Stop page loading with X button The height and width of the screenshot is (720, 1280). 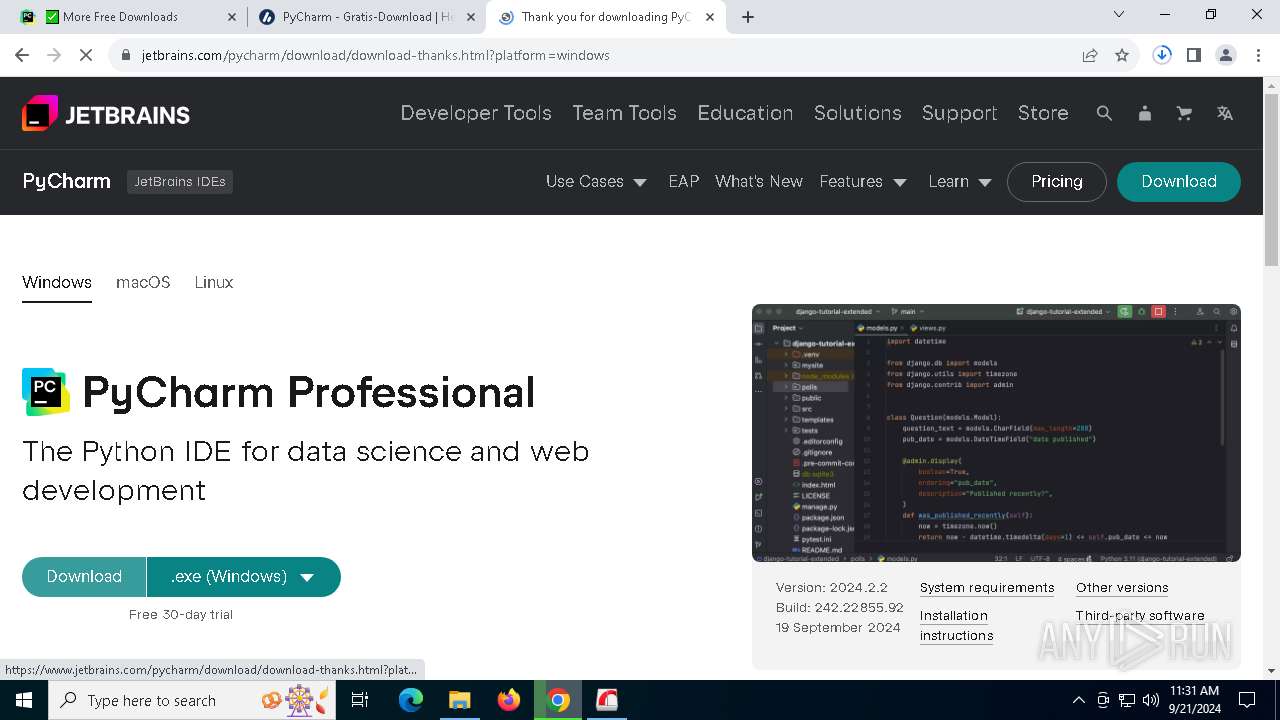(86, 55)
